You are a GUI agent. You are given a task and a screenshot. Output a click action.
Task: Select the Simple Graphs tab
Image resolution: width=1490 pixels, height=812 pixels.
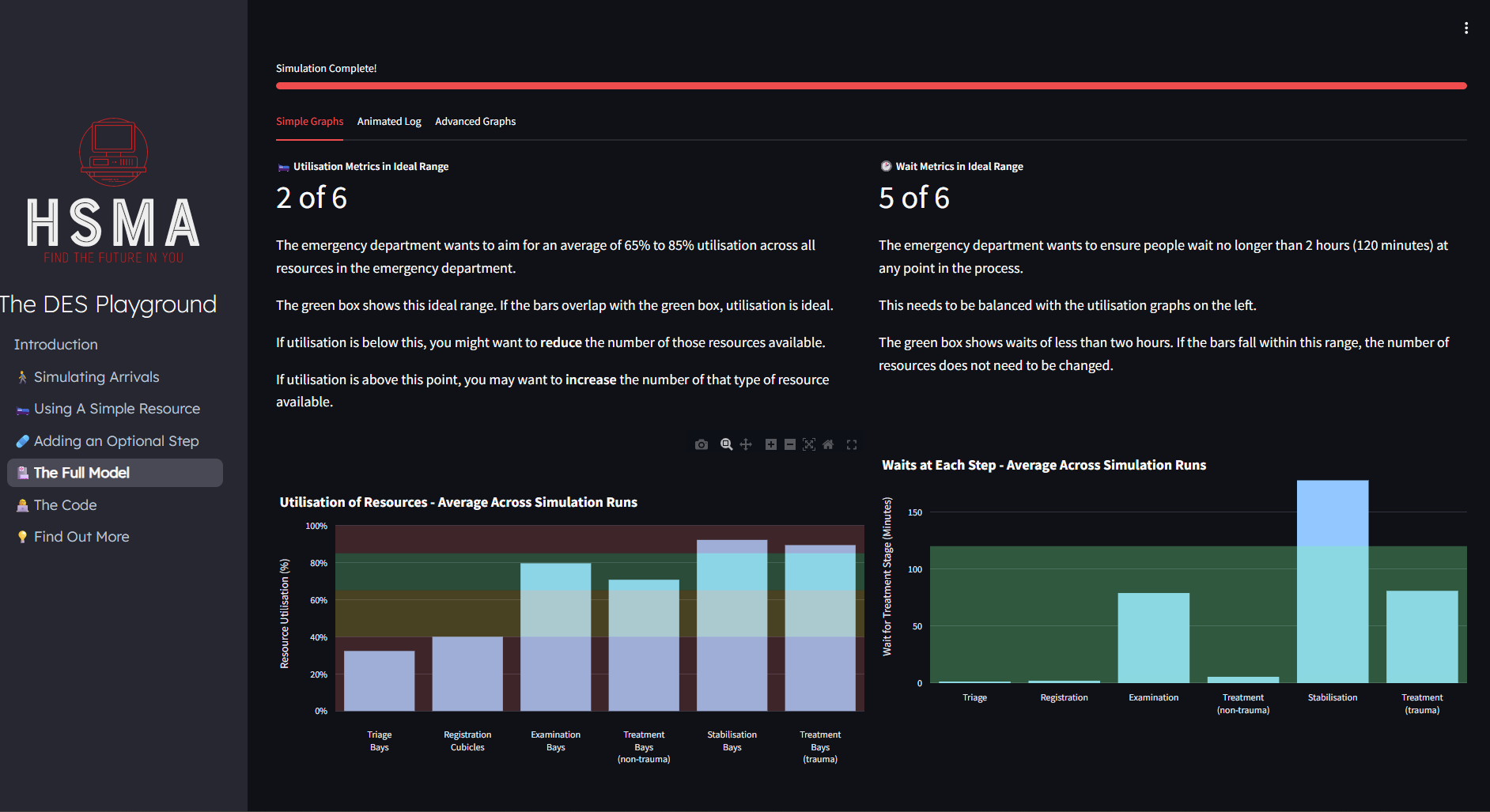(x=309, y=122)
